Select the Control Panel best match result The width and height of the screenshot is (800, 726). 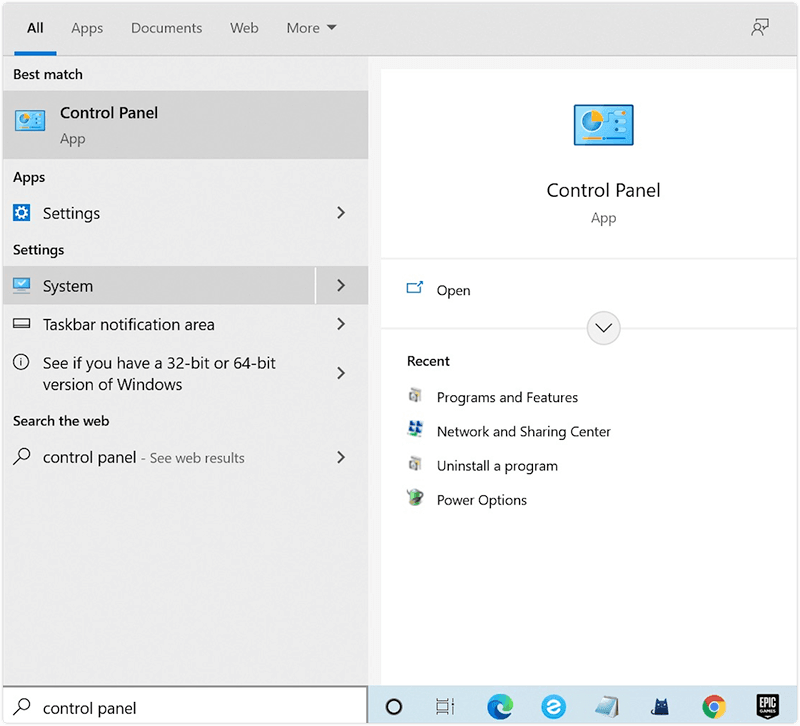click(x=185, y=124)
